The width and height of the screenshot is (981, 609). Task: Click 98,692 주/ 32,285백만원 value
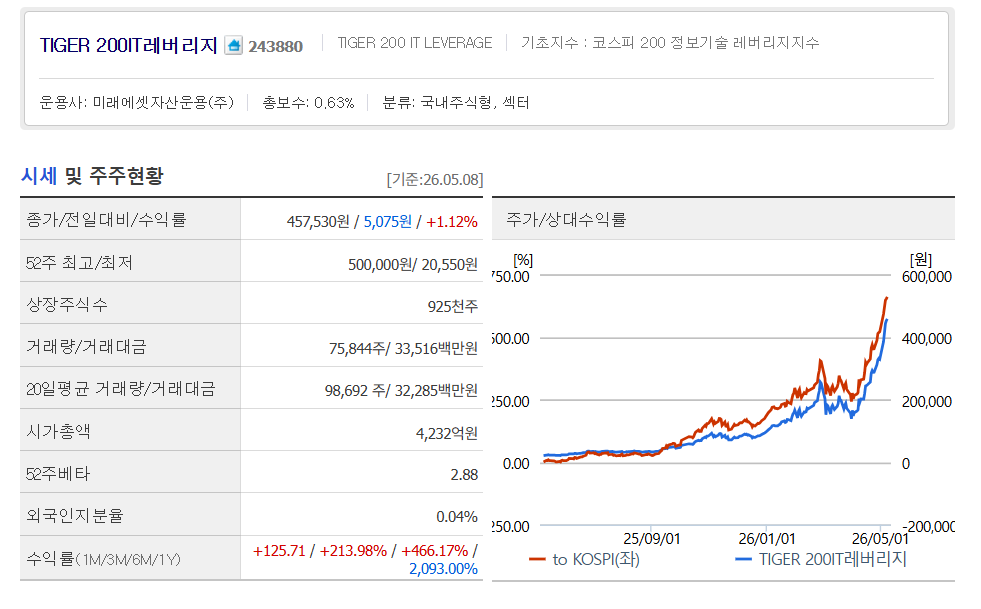coord(401,391)
